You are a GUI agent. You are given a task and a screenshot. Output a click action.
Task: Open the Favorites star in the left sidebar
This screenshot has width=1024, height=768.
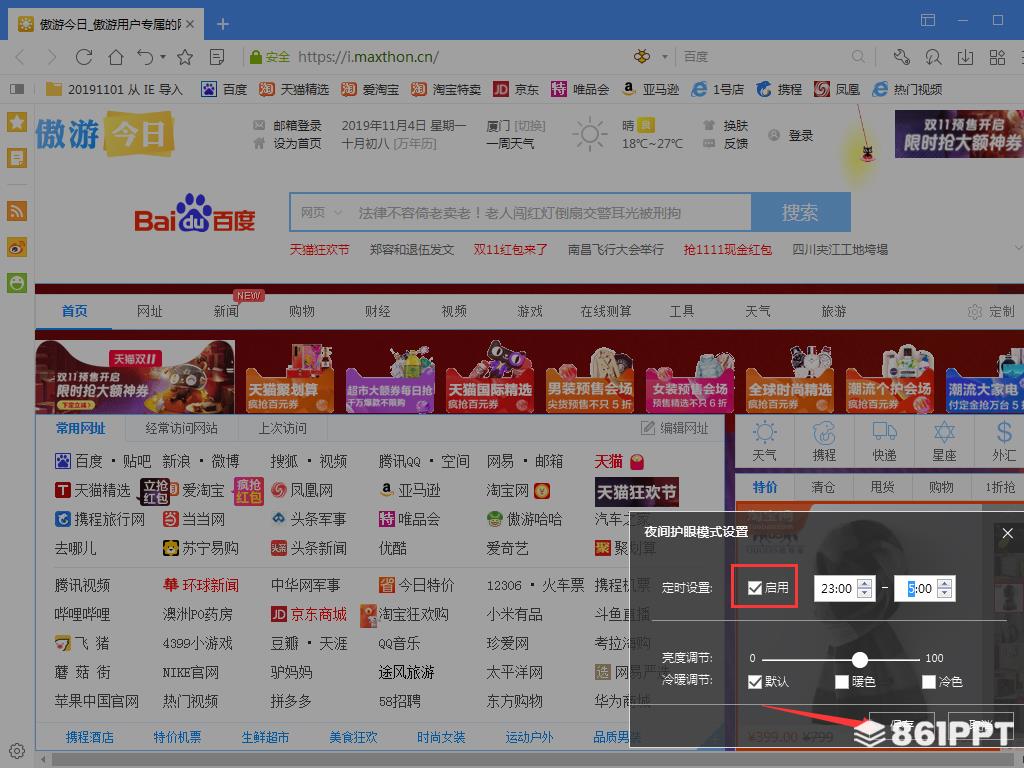(x=17, y=122)
